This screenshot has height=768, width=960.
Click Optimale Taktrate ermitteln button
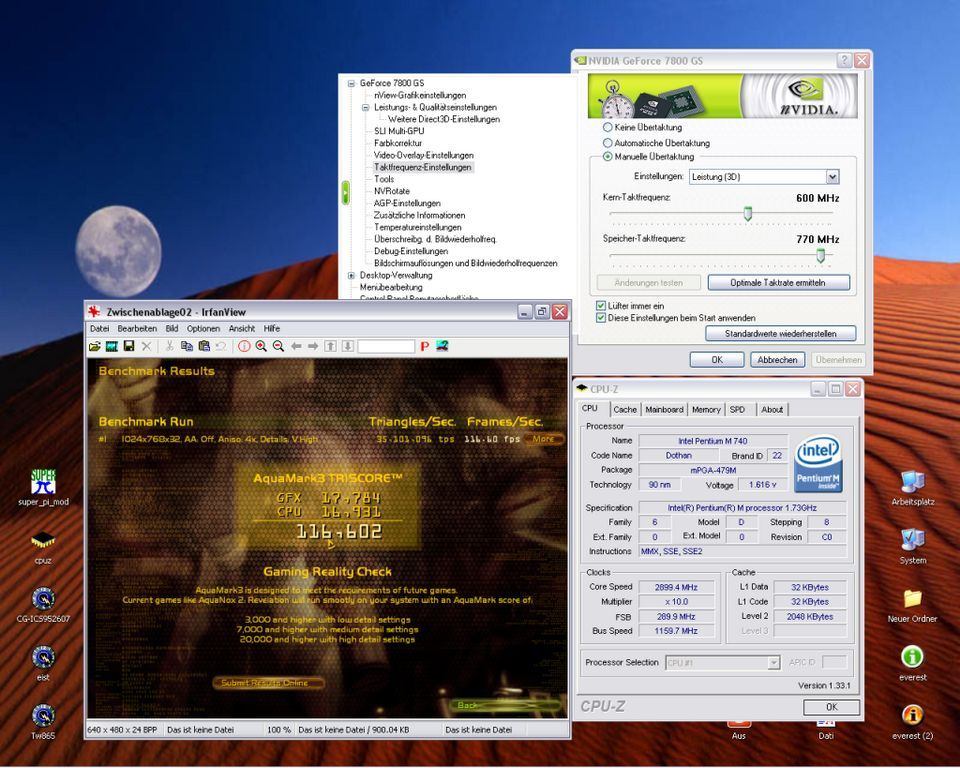pyautogui.click(x=778, y=283)
